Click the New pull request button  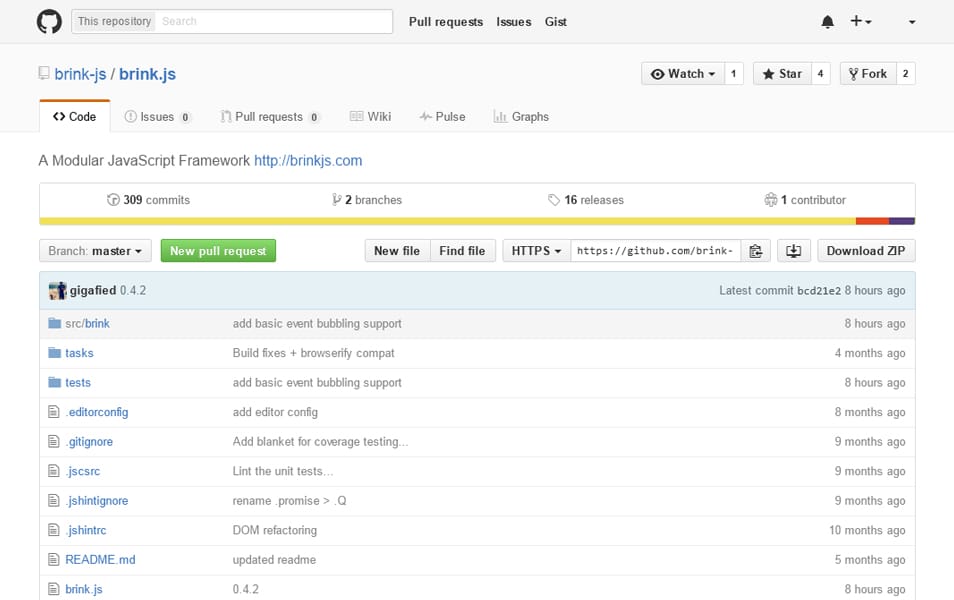point(218,251)
